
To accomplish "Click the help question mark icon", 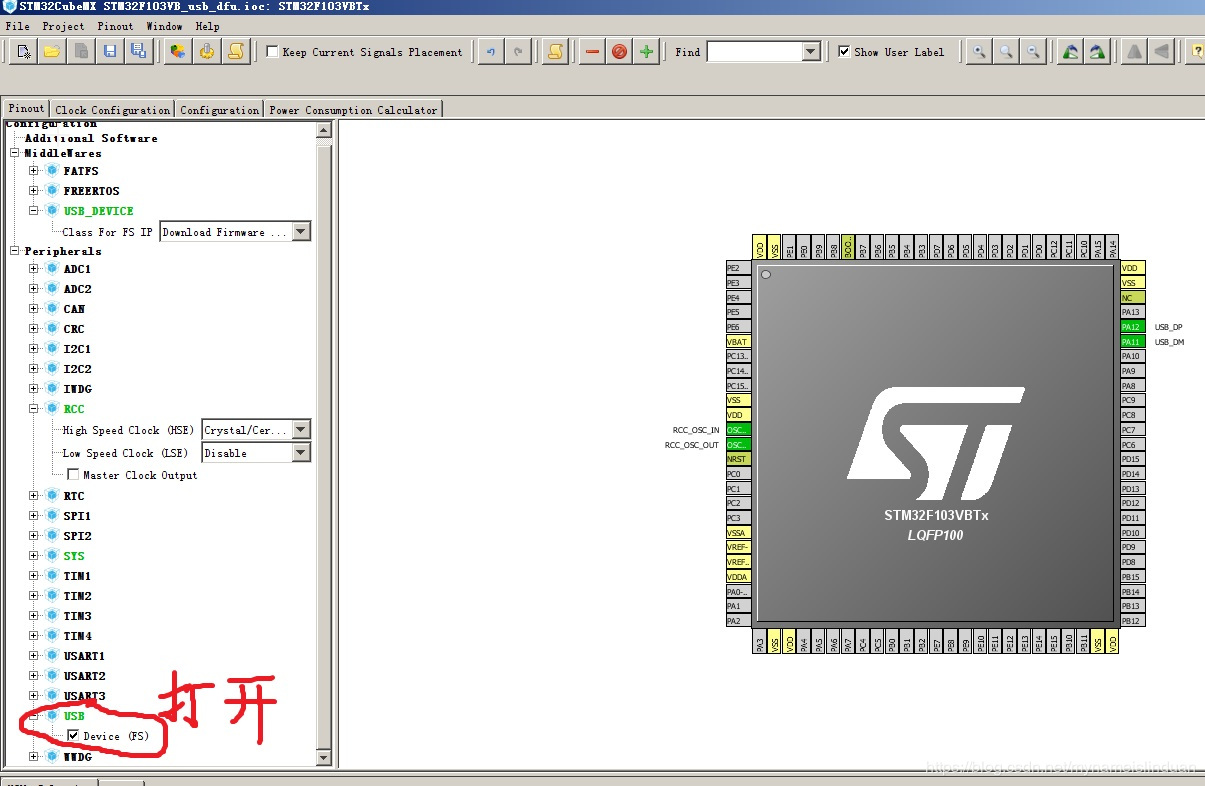I will (x=1196, y=52).
